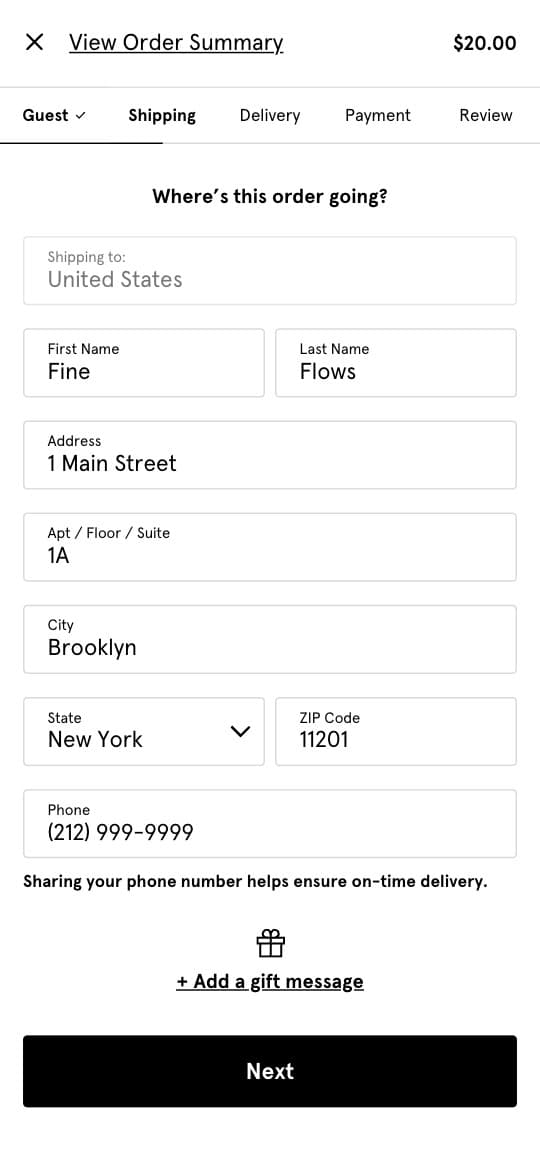Close checkout with the X icon
The width and height of the screenshot is (540, 1170).
34,43
